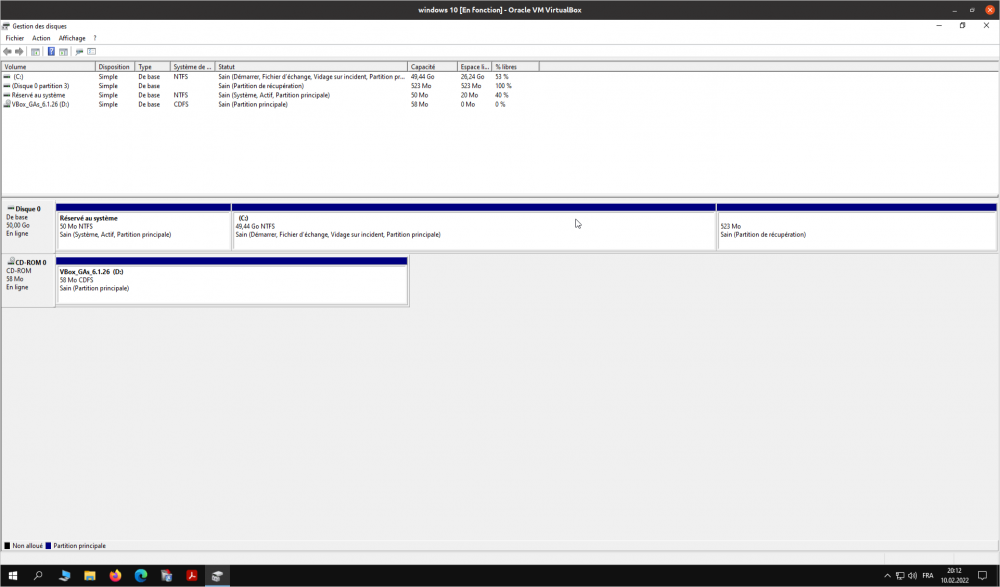The width and height of the screenshot is (1000, 587).
Task: Sort by the Volume column header
Action: (48, 67)
